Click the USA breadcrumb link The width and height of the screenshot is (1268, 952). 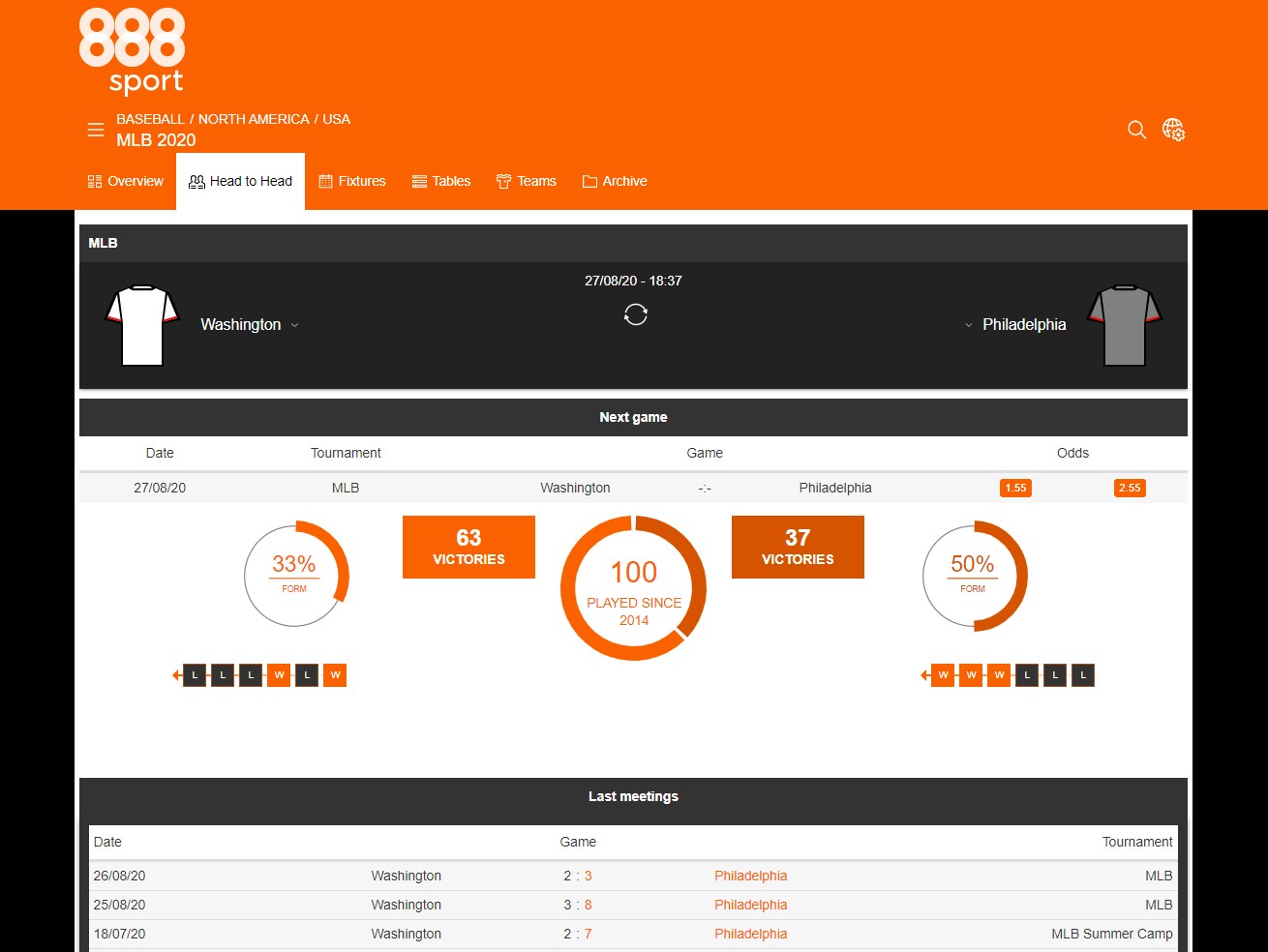point(337,119)
